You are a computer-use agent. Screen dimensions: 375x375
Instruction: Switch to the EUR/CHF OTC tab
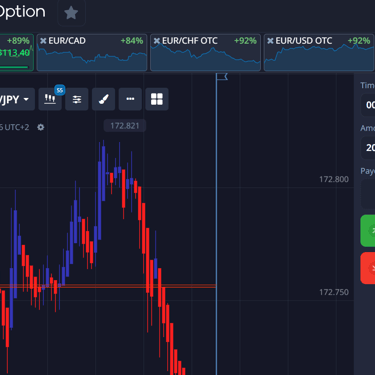(205, 52)
